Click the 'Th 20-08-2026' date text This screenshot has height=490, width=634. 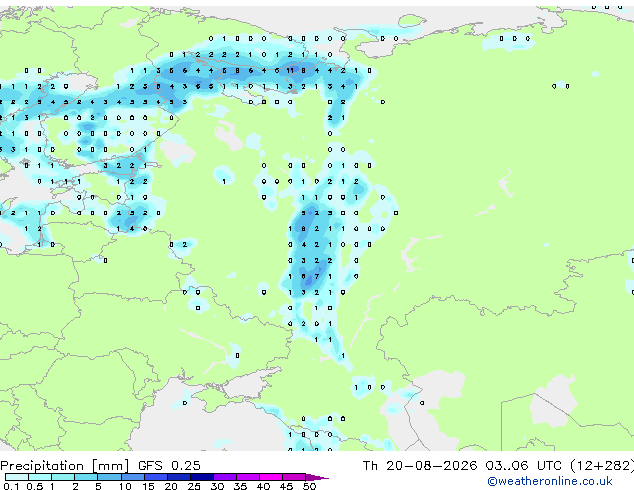click(420, 466)
